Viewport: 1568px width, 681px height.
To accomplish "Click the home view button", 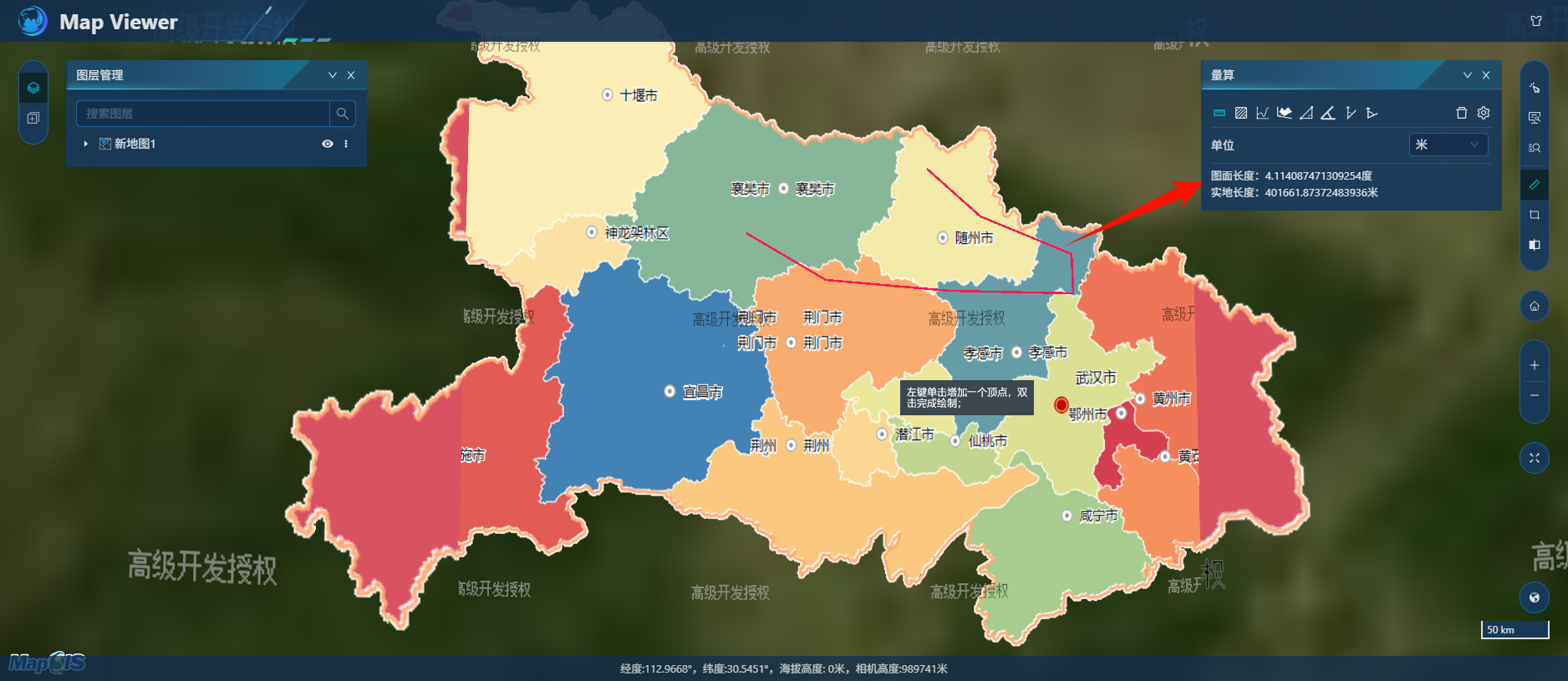I will coord(1534,306).
